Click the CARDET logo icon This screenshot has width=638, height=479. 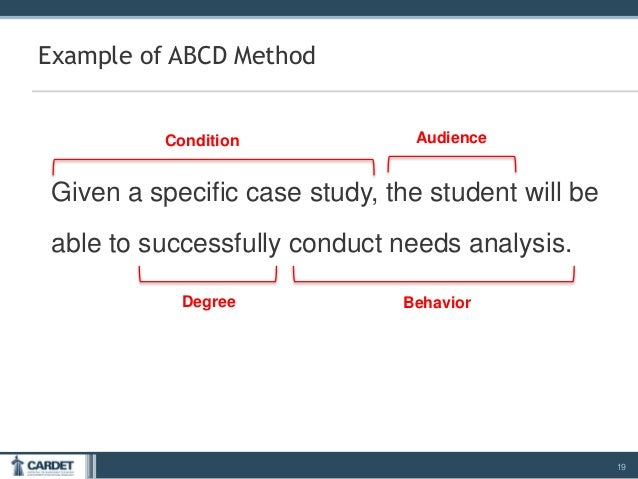[x=17, y=466]
